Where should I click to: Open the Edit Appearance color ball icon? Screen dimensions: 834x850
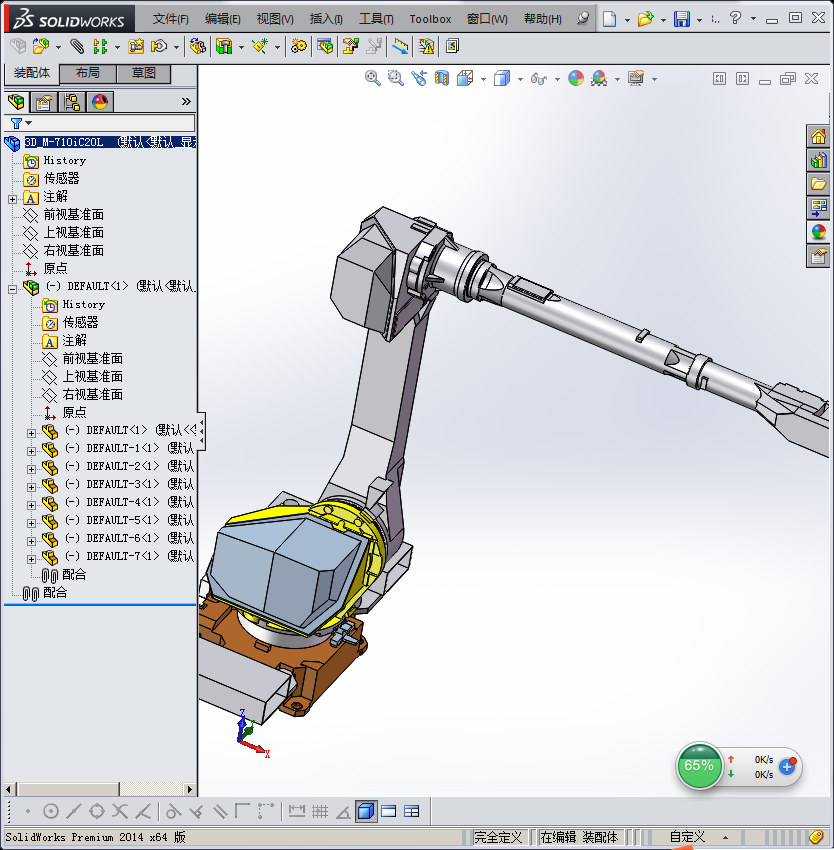pyautogui.click(x=576, y=79)
